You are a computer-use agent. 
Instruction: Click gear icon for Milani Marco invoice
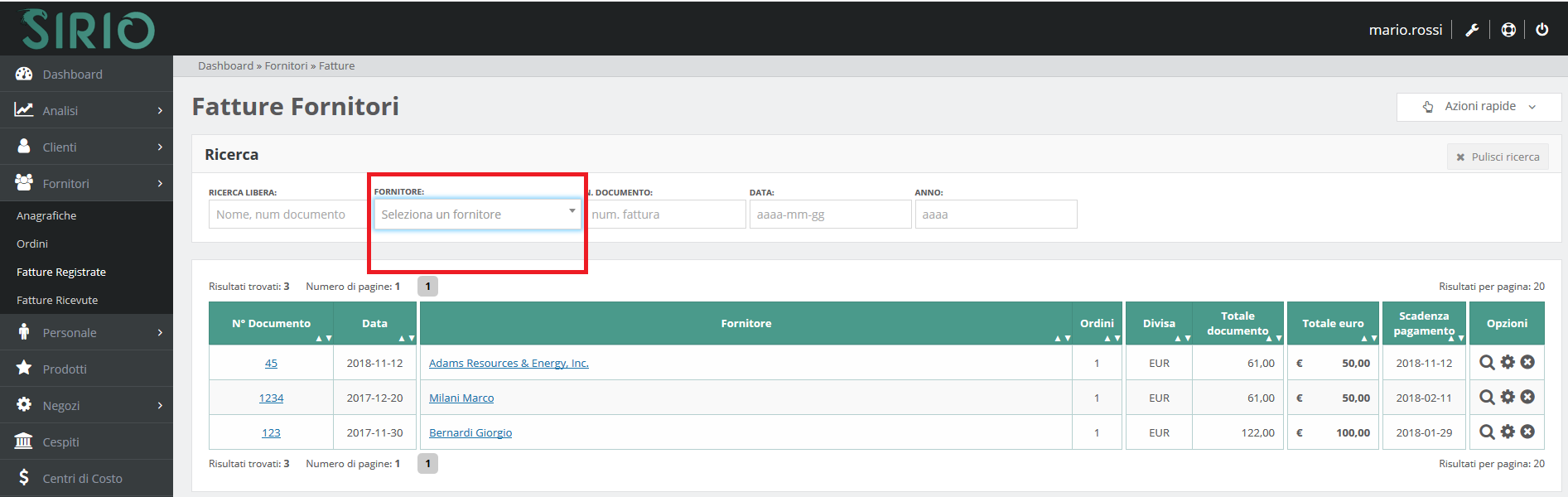click(1508, 398)
